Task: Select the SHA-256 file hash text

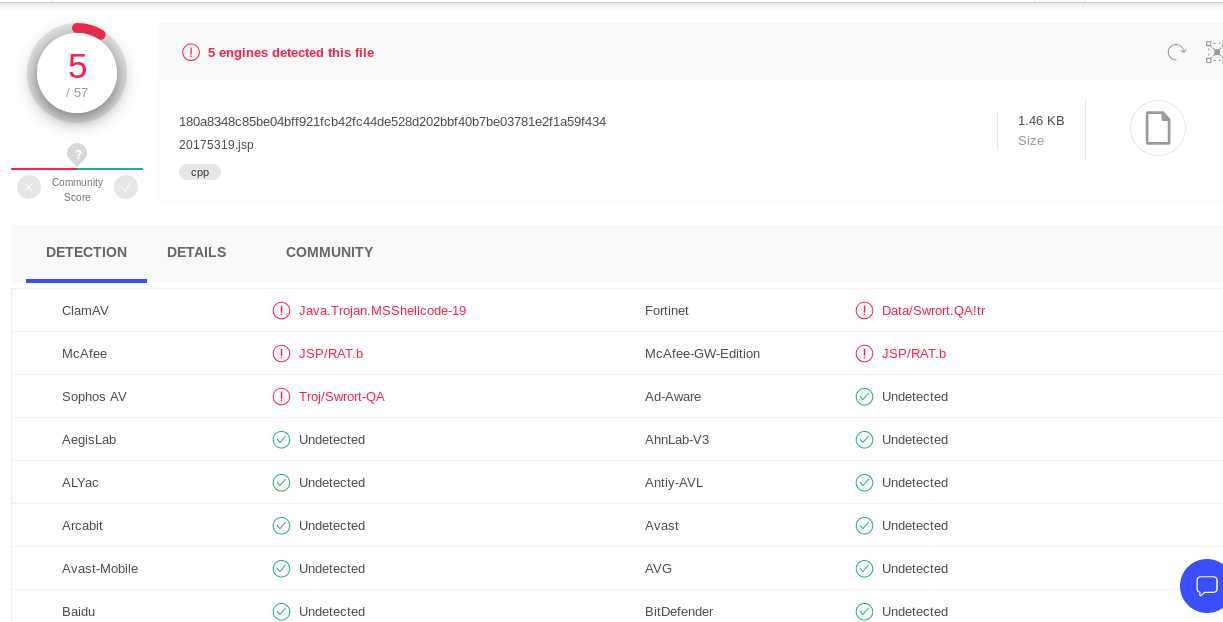Action: (392, 122)
